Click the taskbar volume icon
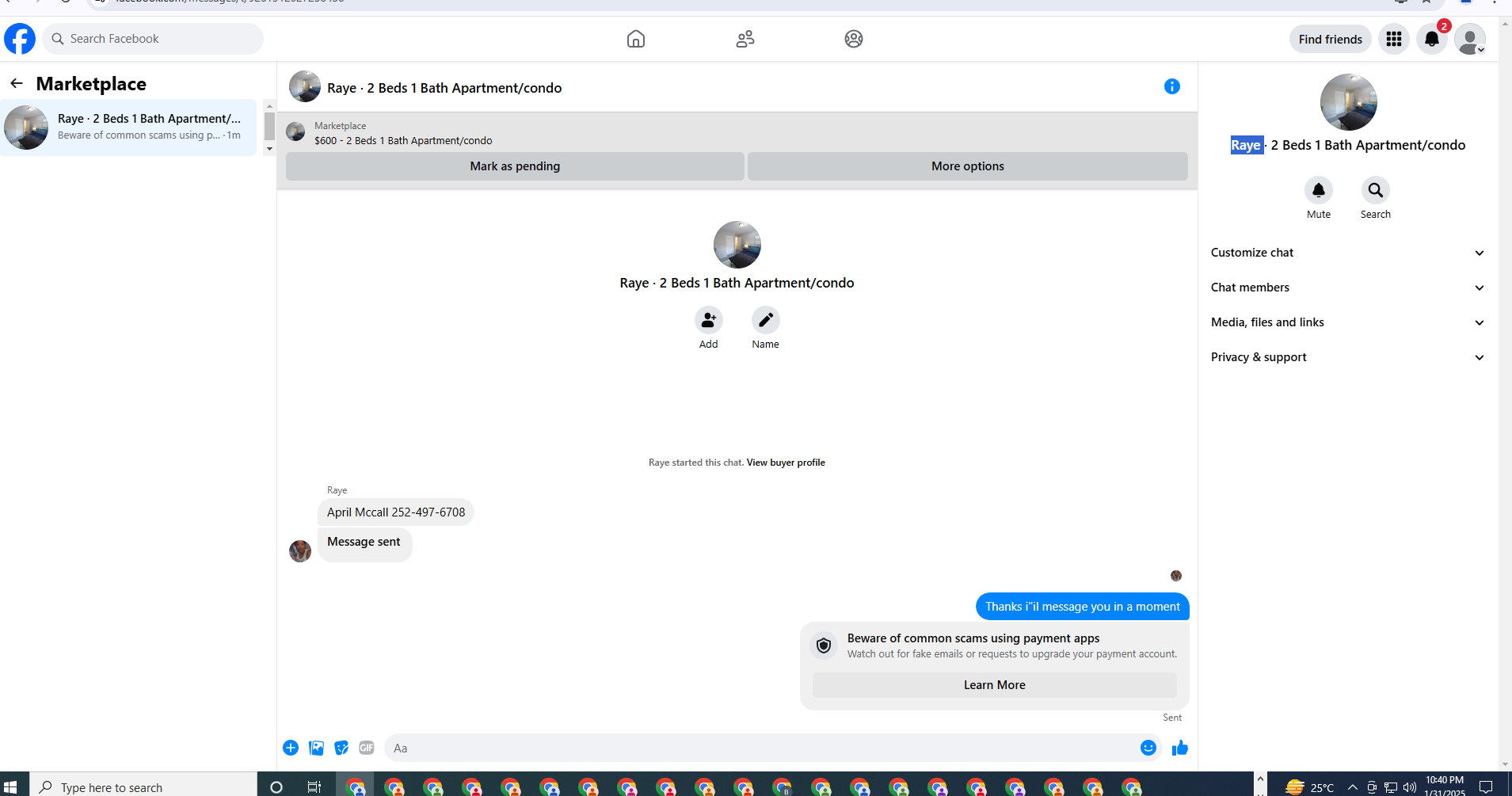Image resolution: width=1512 pixels, height=796 pixels. [x=1410, y=786]
